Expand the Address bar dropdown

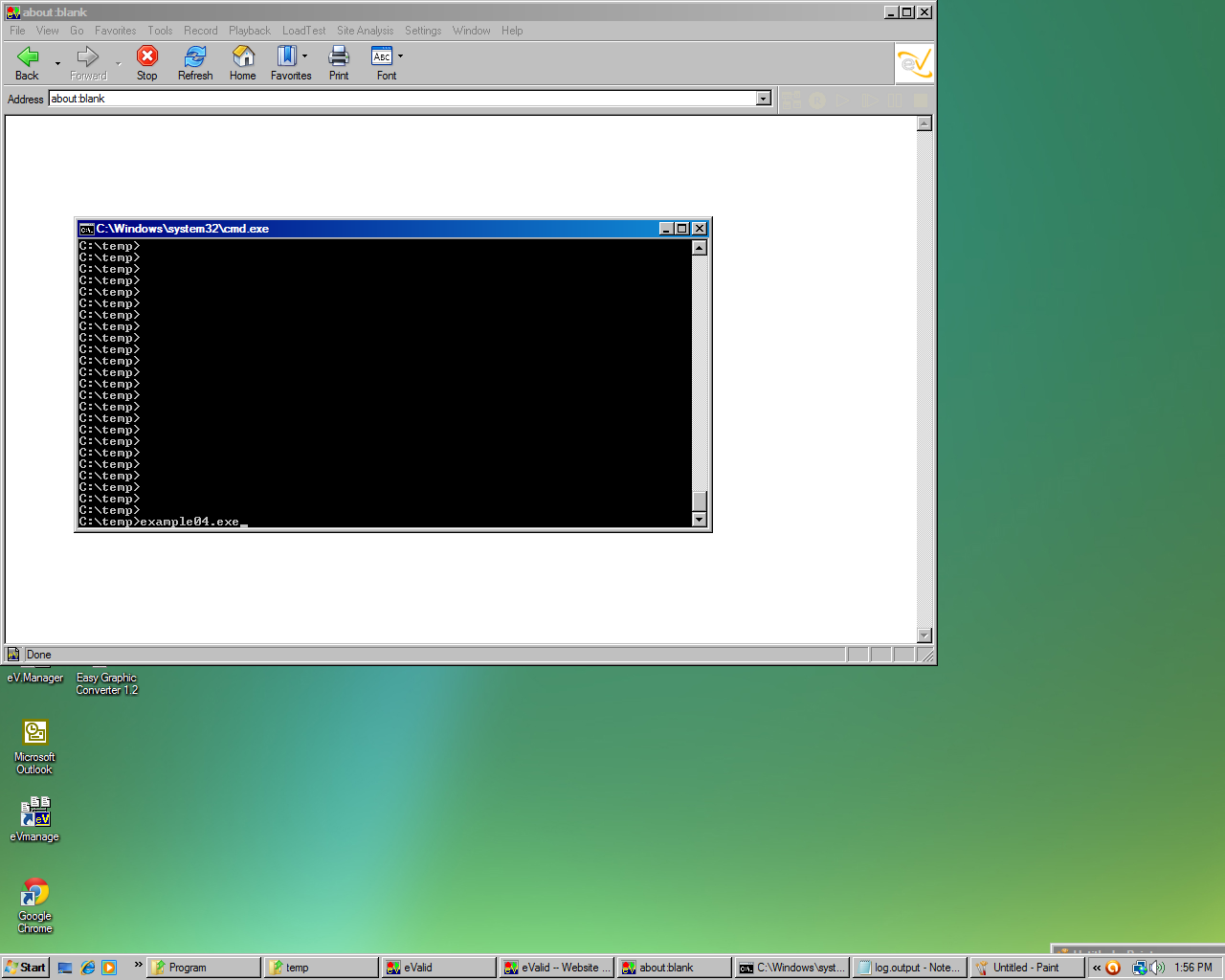[763, 98]
